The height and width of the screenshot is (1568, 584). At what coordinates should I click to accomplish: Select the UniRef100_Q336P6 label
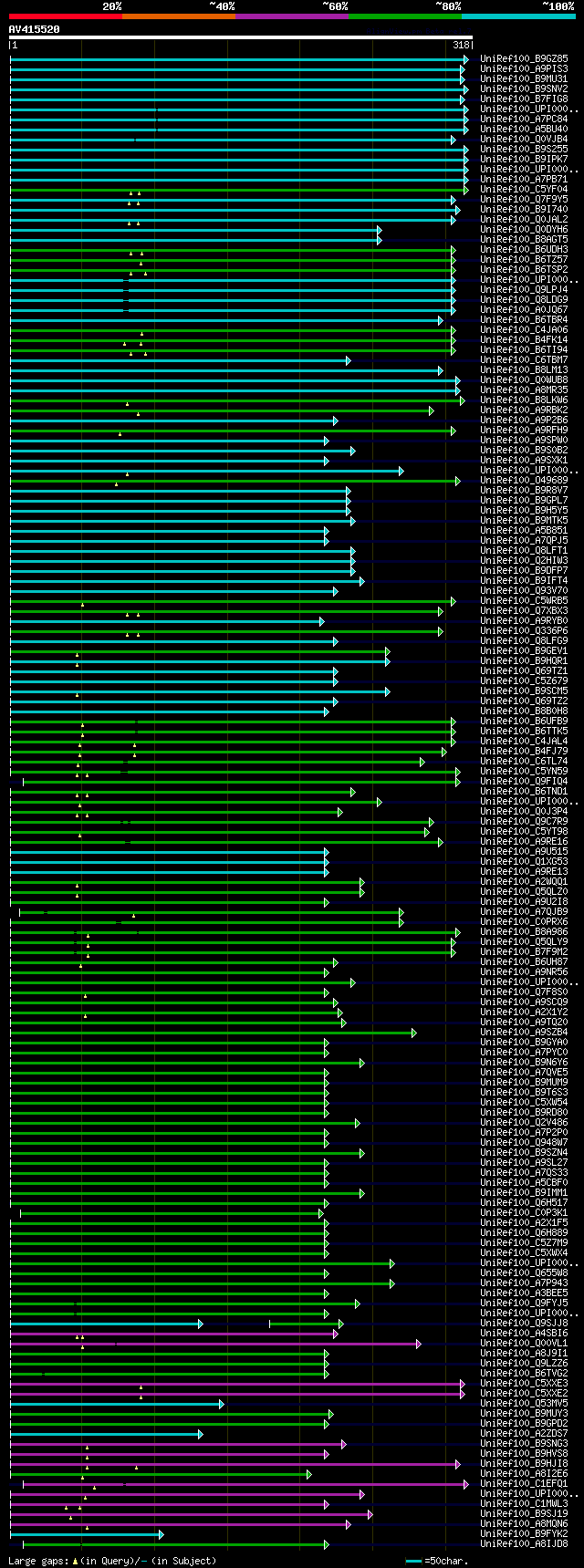click(x=524, y=630)
